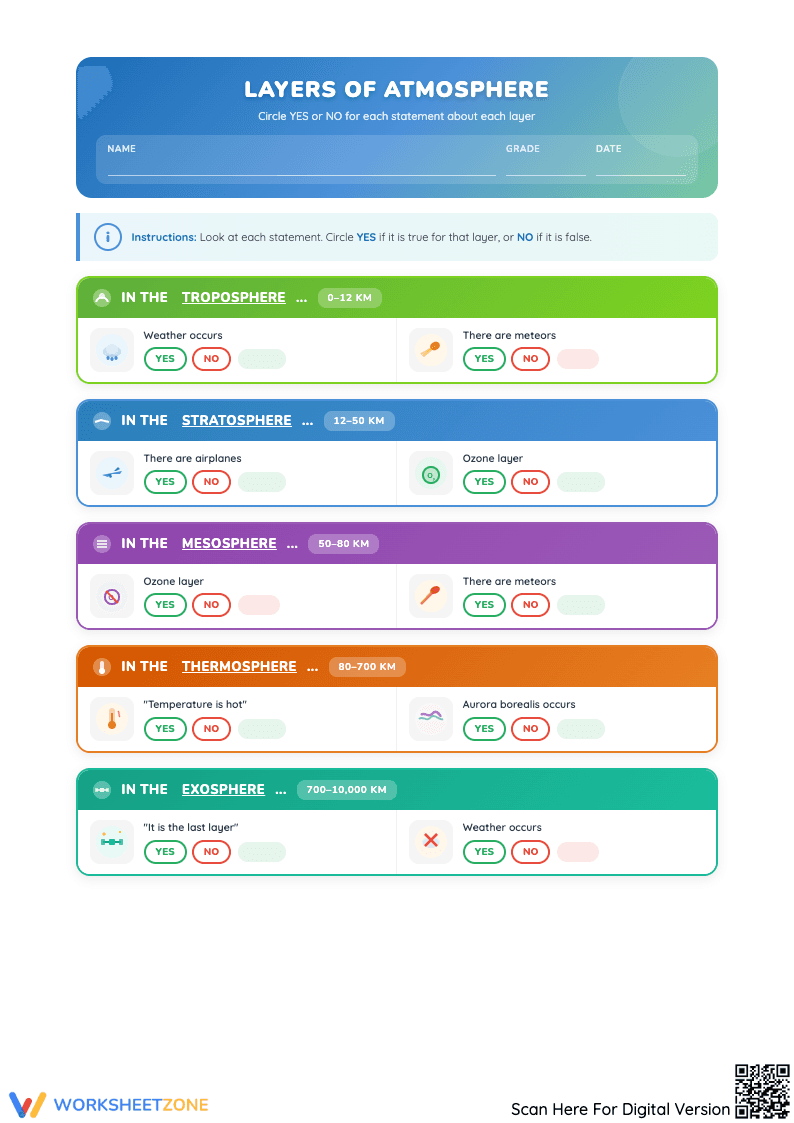Select YES for "Aurora borealis occurs"

click(485, 729)
